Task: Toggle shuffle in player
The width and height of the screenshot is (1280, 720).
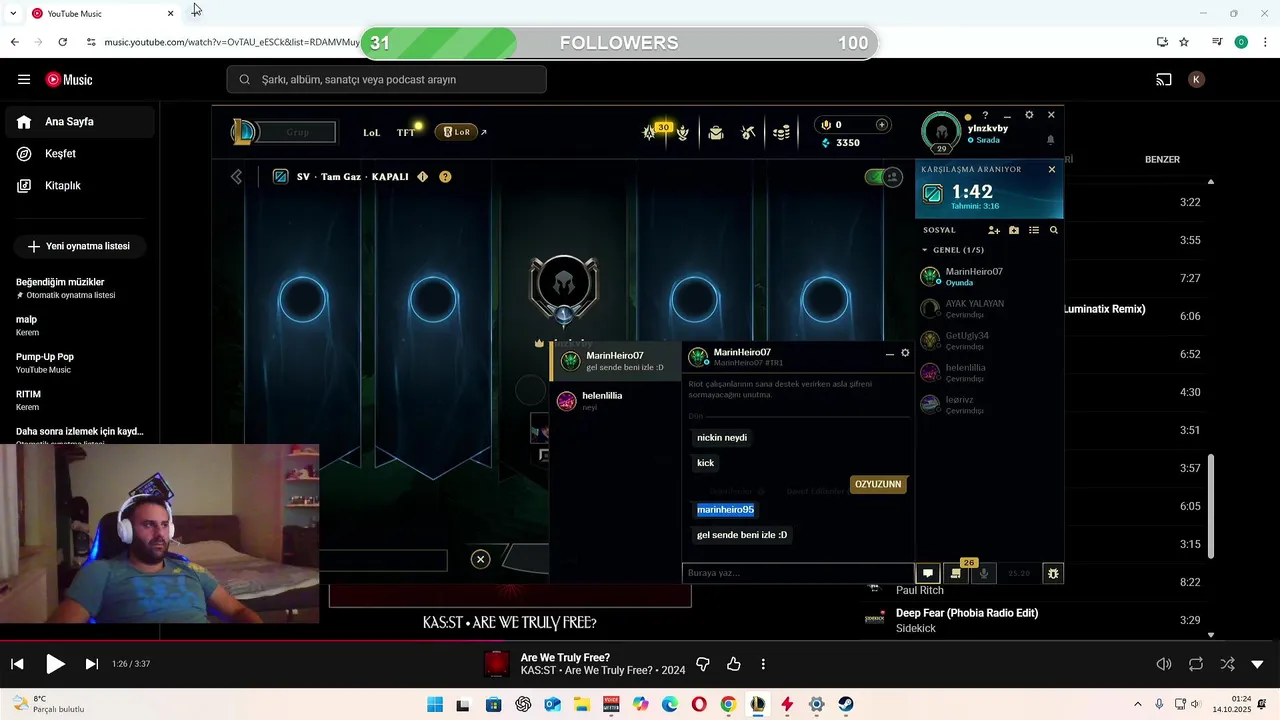Action: (1227, 664)
